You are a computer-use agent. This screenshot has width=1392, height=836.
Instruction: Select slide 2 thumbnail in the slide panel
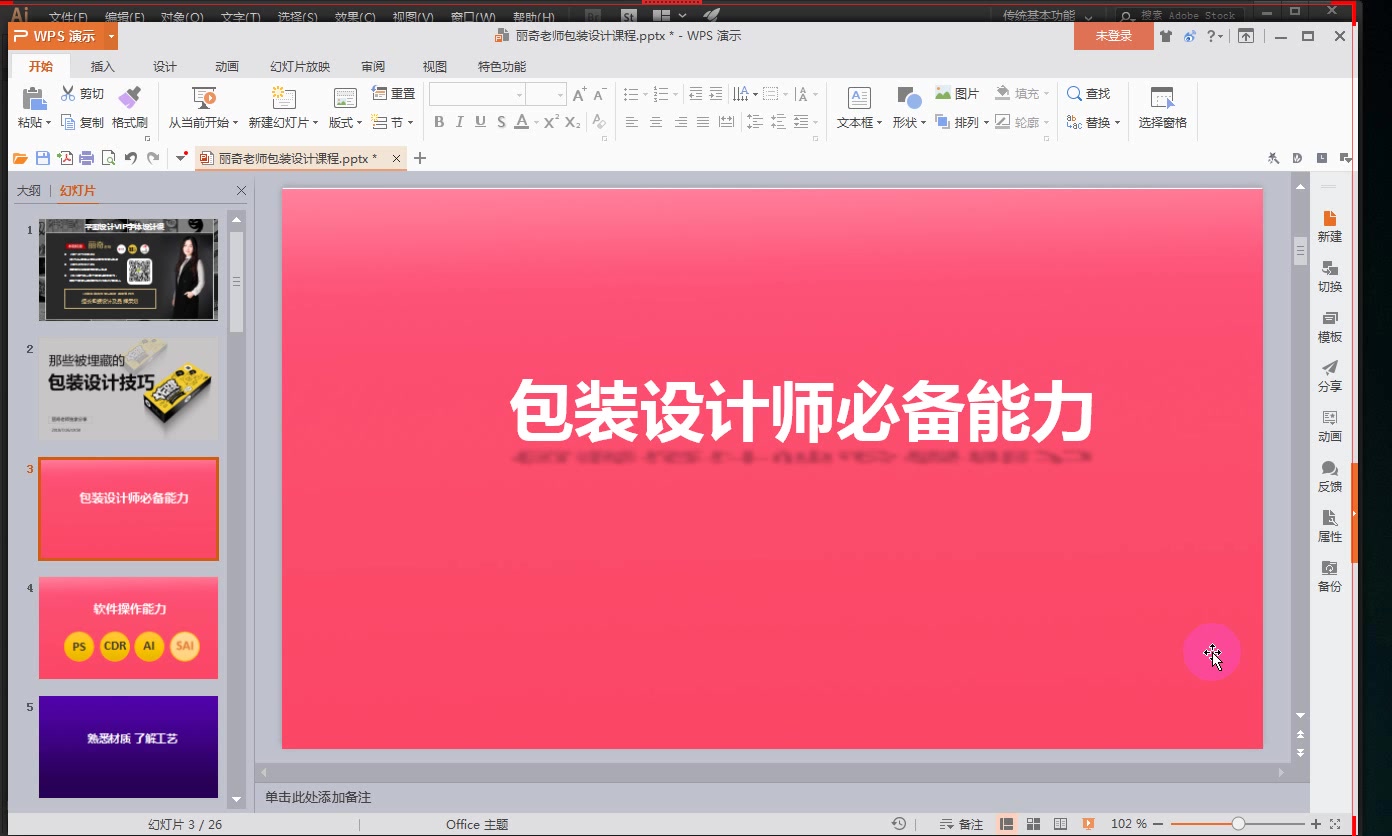pos(128,389)
